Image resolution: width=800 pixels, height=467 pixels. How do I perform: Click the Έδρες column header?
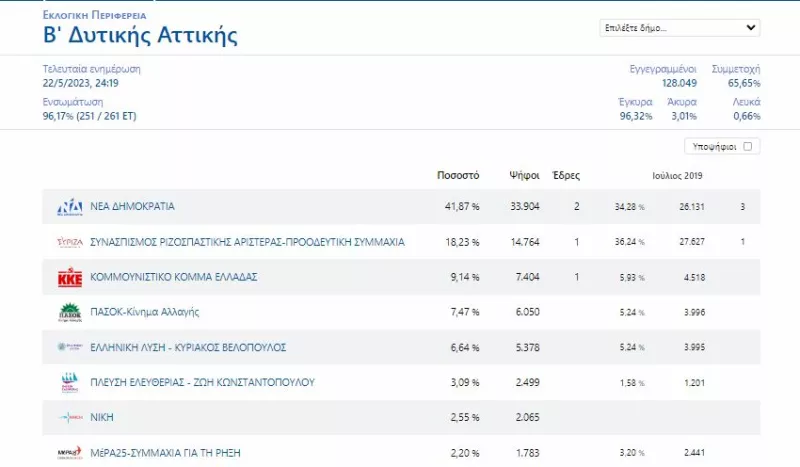coord(566,175)
